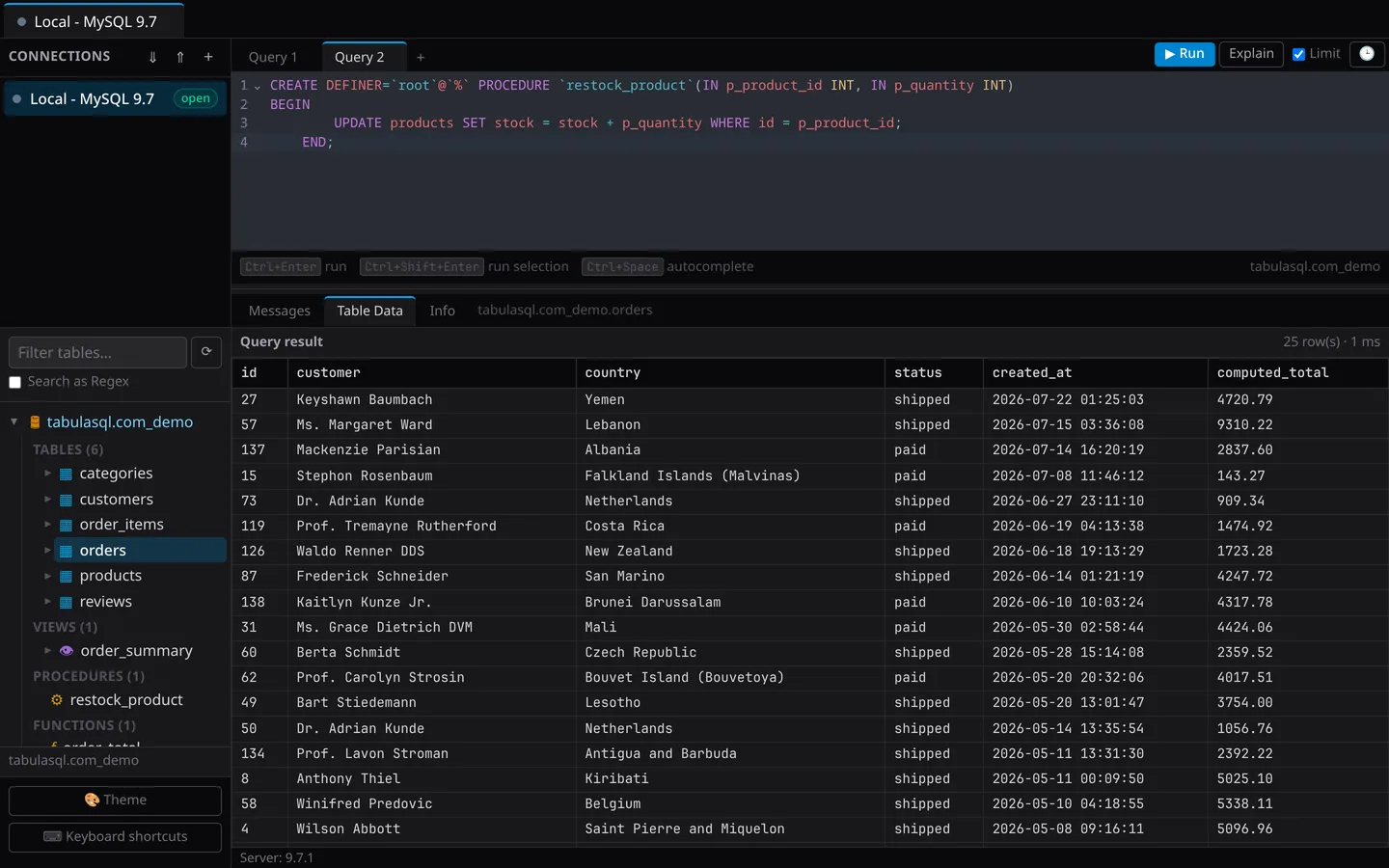This screenshot has width=1389, height=868.
Task: Collapse the tabulasql.com_demo database tree
Action: 14,422
